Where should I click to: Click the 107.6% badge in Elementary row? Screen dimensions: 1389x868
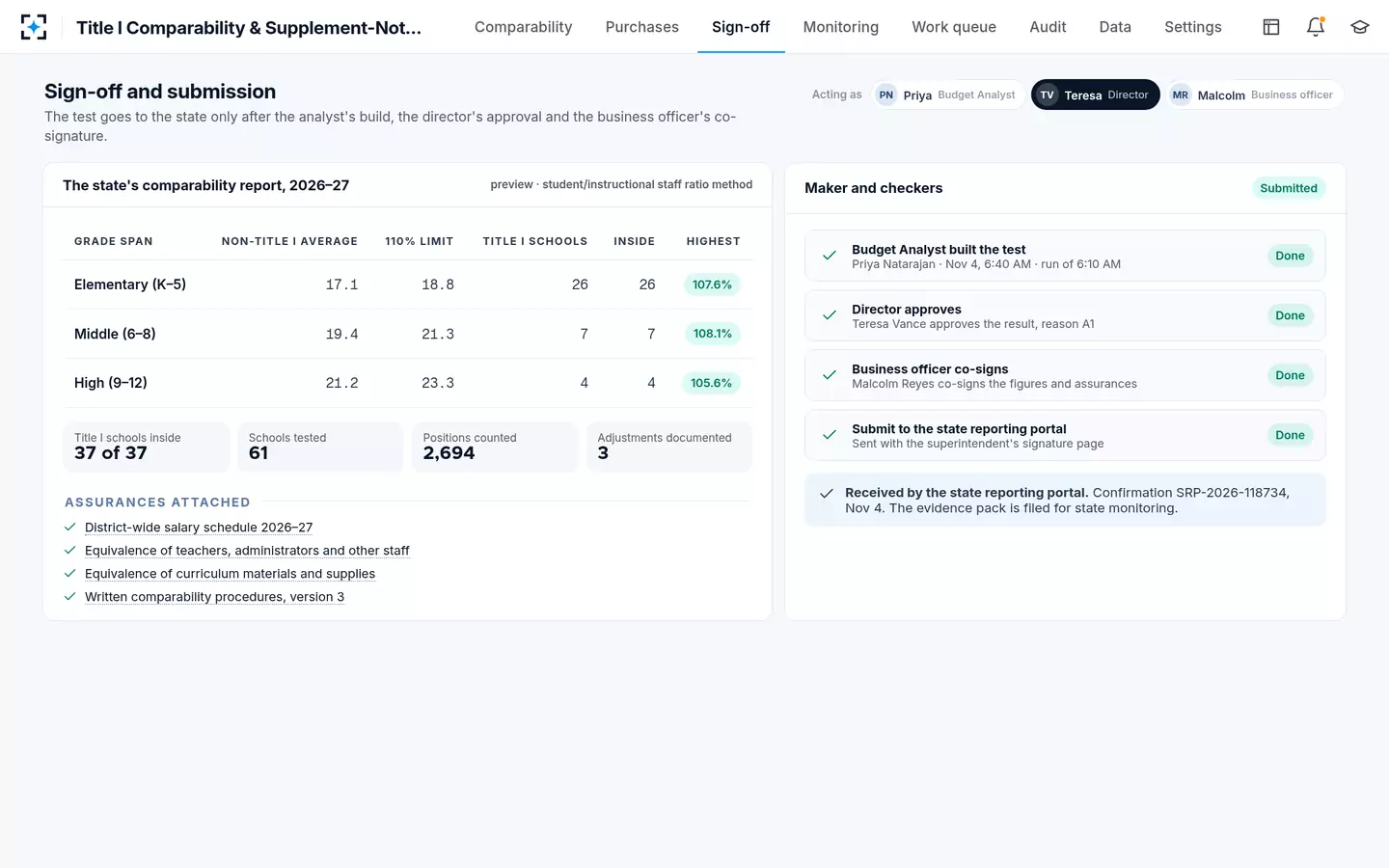[712, 285]
